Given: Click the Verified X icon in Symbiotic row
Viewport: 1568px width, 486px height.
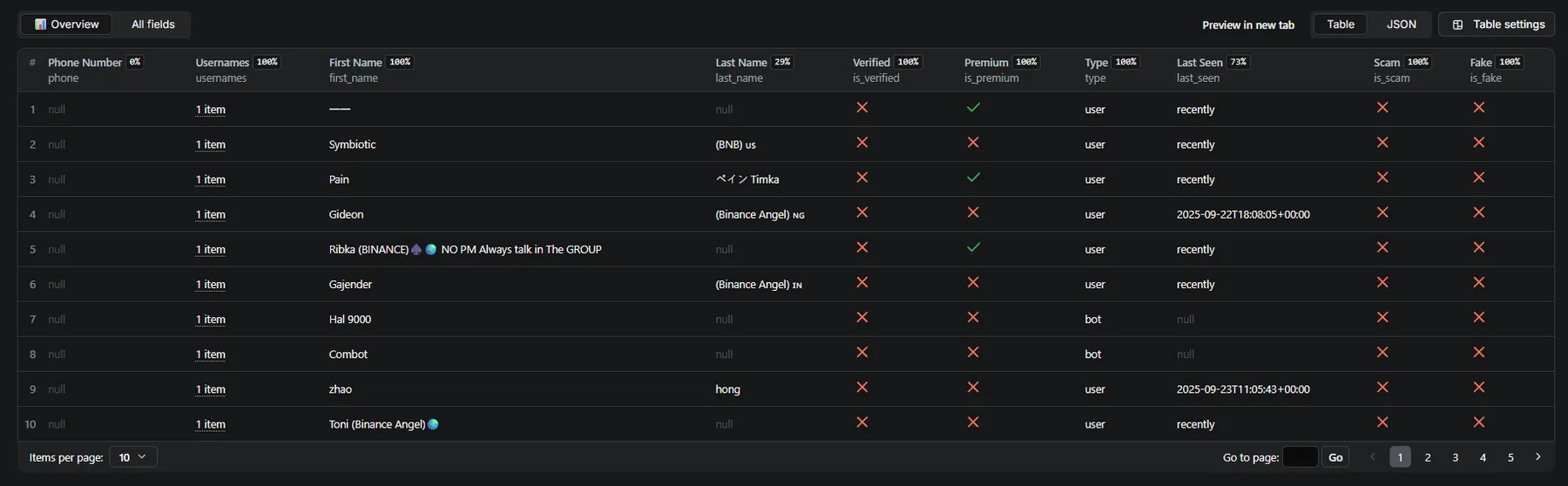Looking at the screenshot, I should 862,143.
